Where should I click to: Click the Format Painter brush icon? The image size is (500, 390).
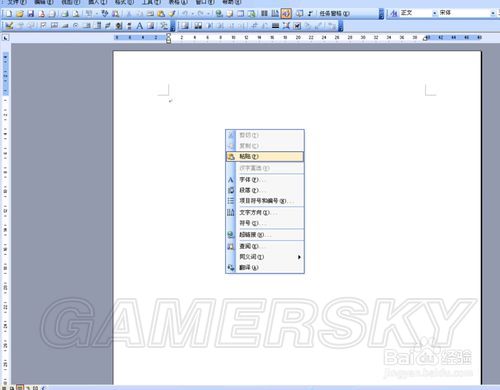click(x=172, y=14)
